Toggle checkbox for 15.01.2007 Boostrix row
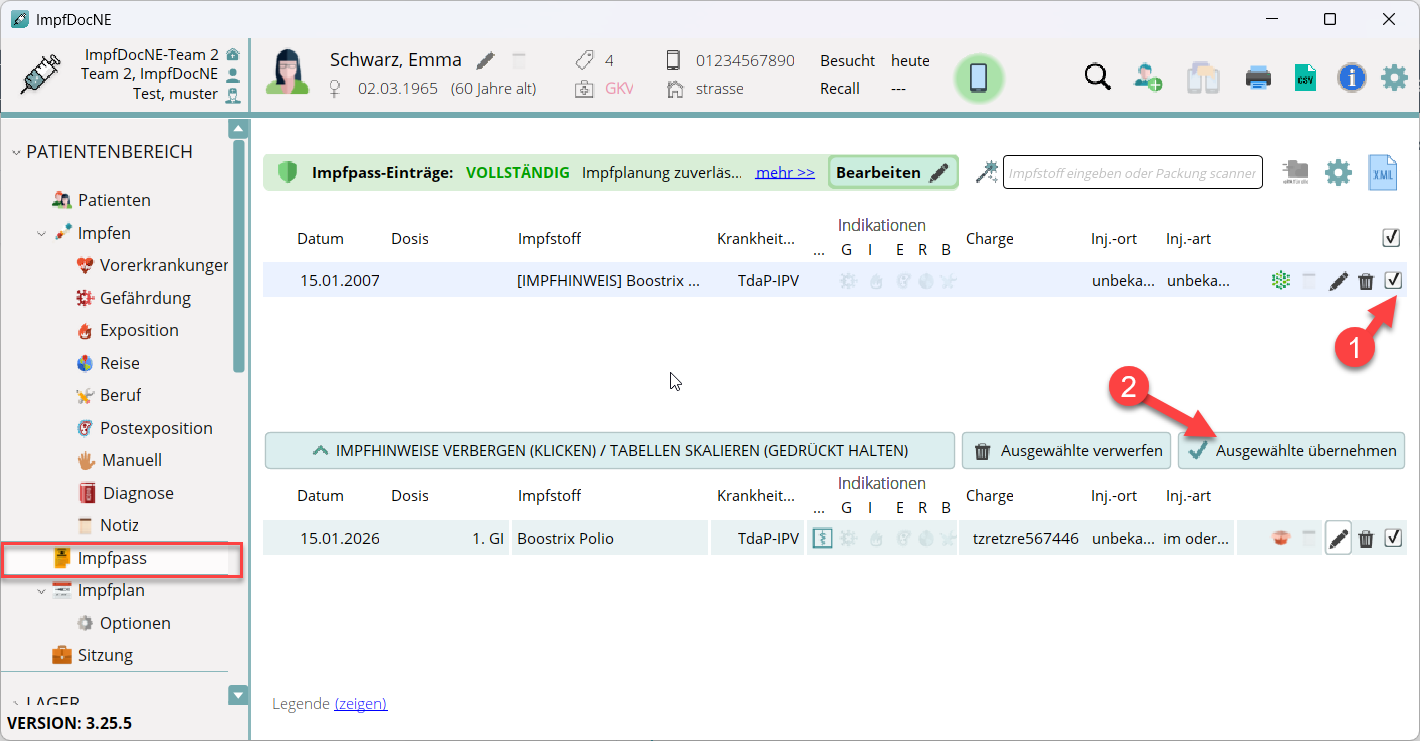The image size is (1420, 741). [1393, 281]
